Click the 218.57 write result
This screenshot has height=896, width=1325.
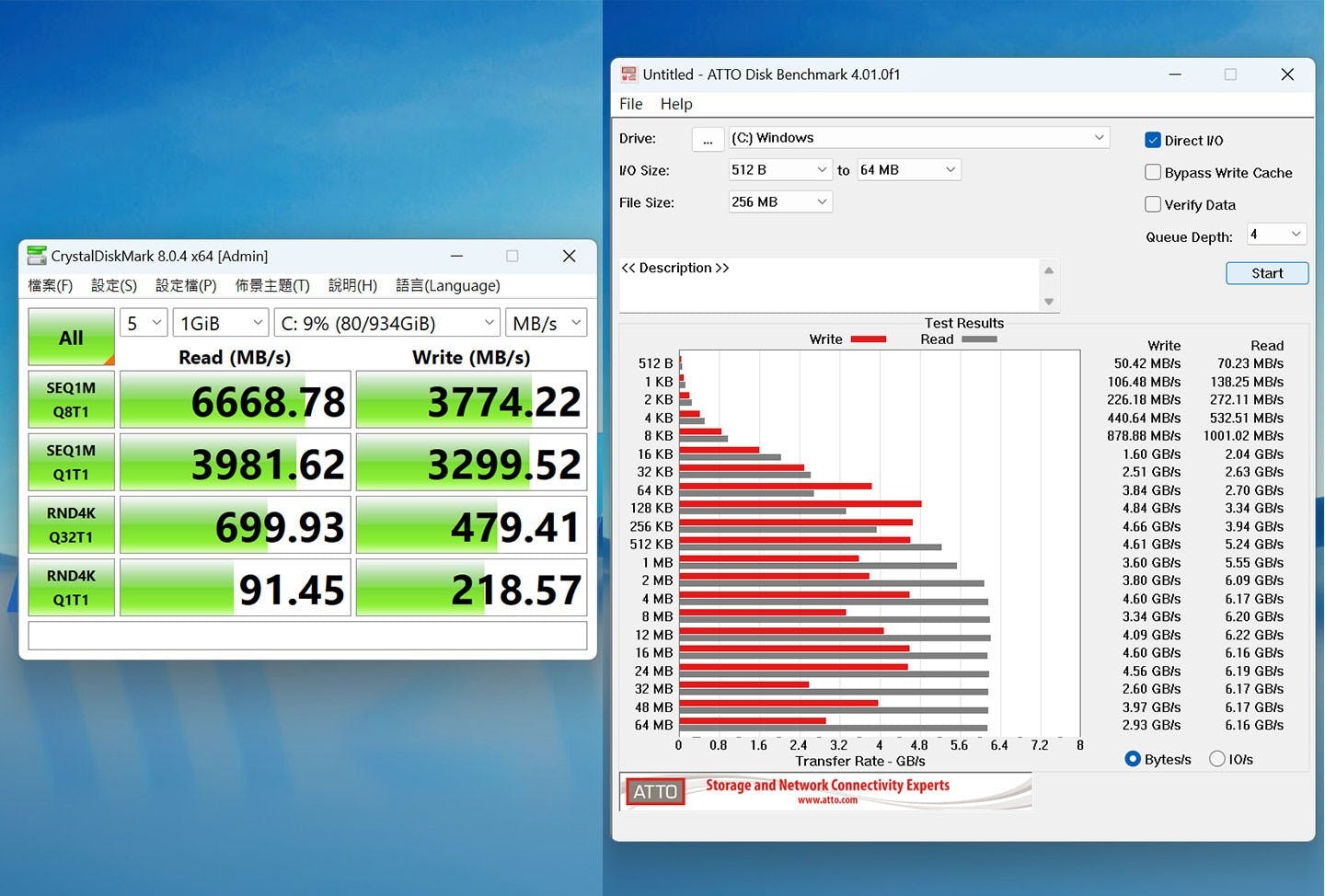tap(471, 587)
